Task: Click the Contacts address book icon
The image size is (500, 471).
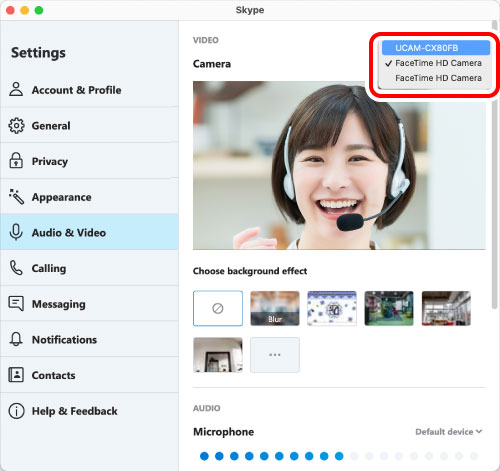Action: [16, 375]
